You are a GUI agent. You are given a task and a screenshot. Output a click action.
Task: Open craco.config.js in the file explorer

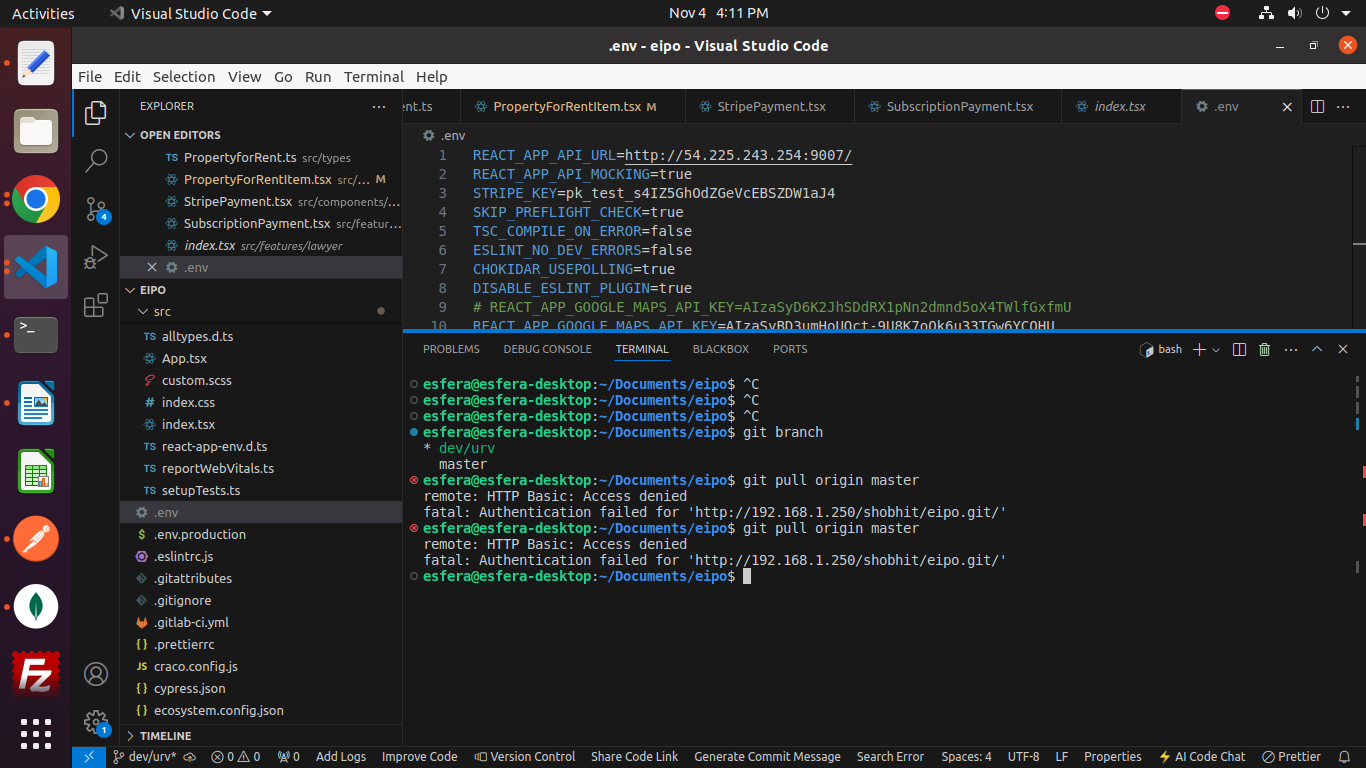(195, 667)
